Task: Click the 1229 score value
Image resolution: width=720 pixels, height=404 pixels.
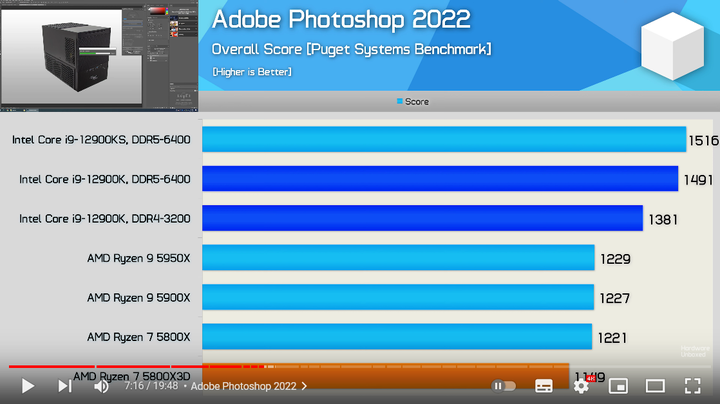Action: 615,259
